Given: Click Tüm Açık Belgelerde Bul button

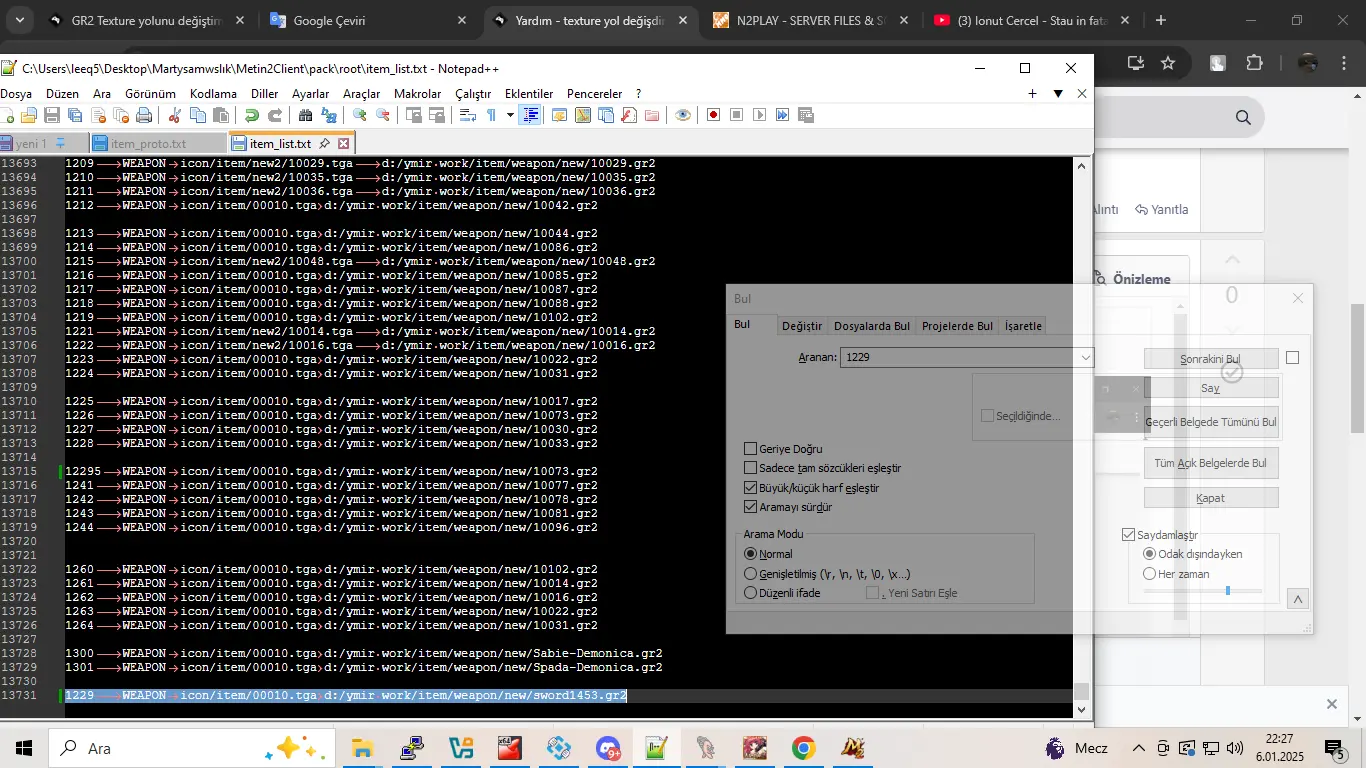Looking at the screenshot, I should (1211, 463).
